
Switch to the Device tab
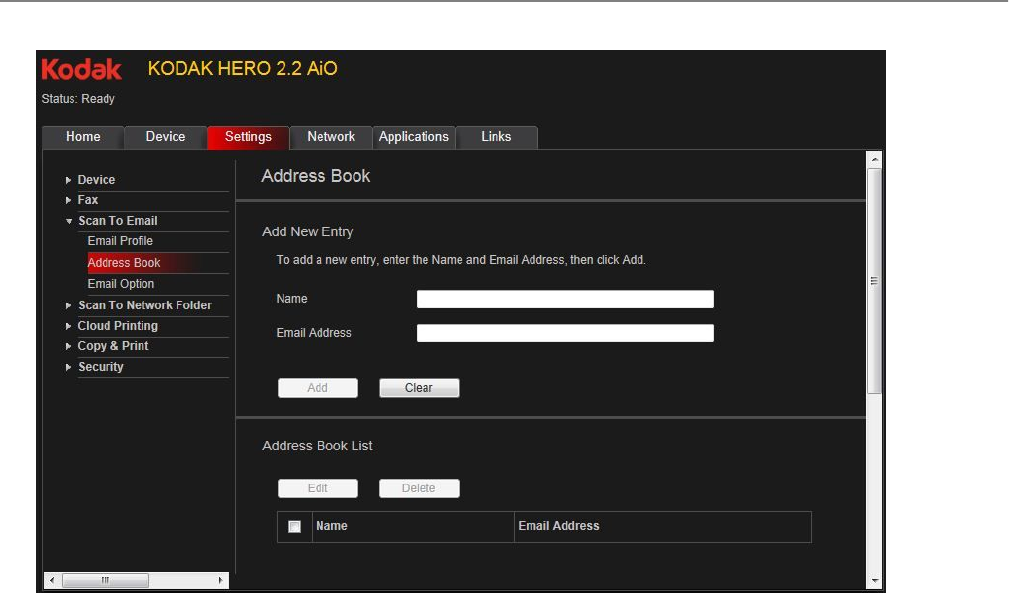coord(165,137)
